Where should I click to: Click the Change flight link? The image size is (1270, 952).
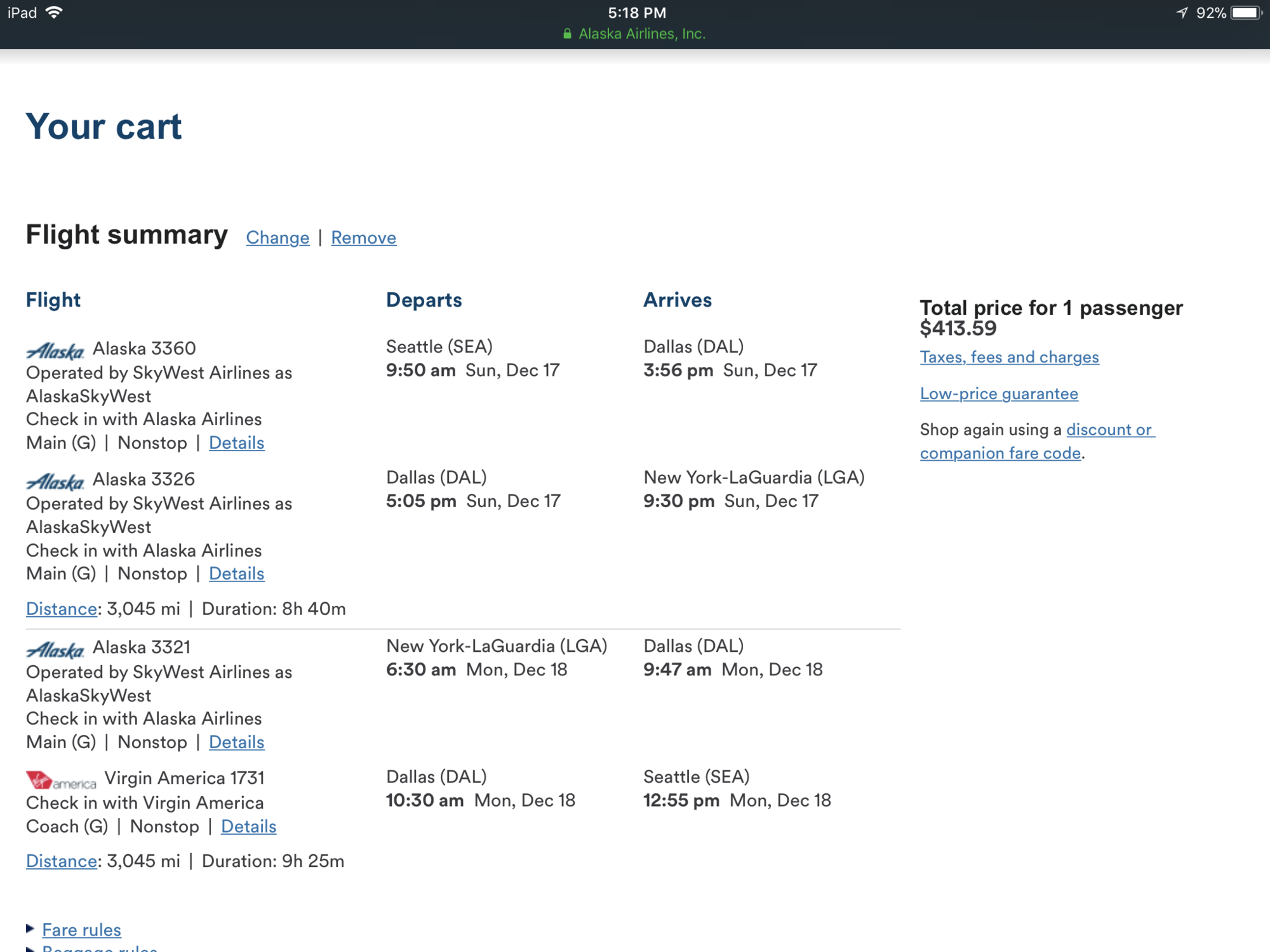click(x=277, y=237)
